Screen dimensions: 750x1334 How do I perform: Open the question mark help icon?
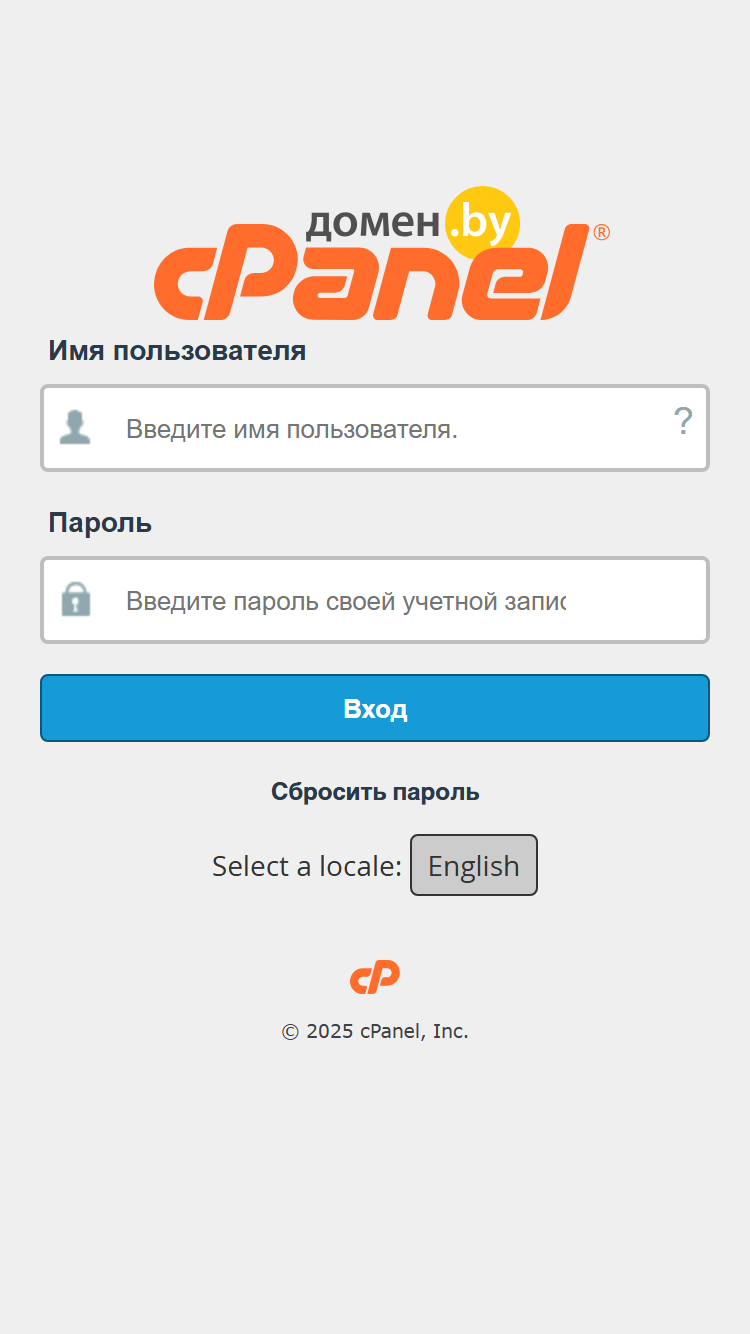[683, 422]
